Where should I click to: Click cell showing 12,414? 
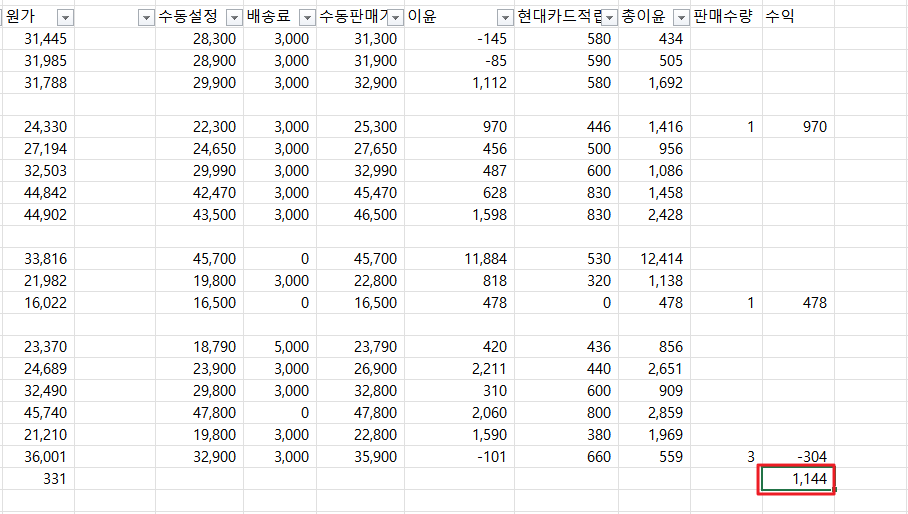654,259
